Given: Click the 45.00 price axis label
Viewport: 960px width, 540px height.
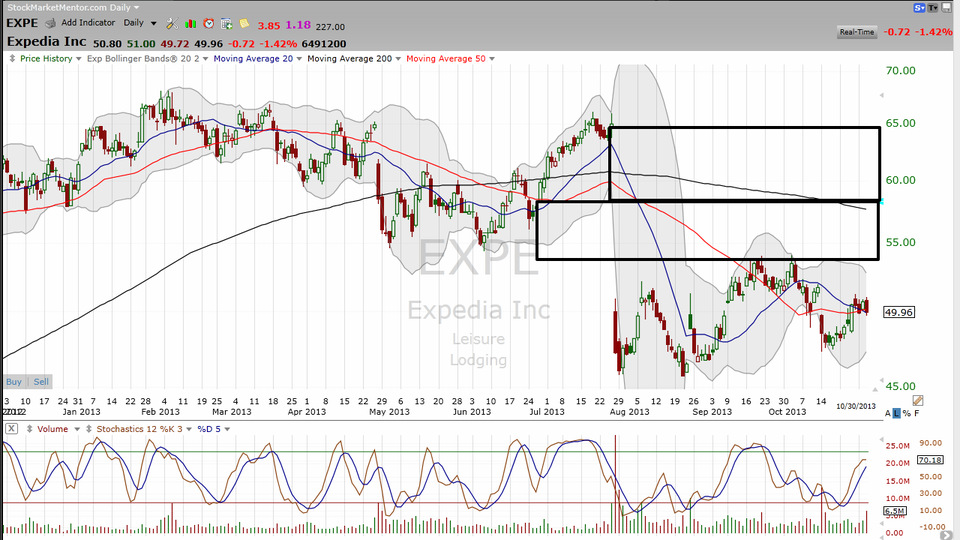Looking at the screenshot, I should [901, 386].
